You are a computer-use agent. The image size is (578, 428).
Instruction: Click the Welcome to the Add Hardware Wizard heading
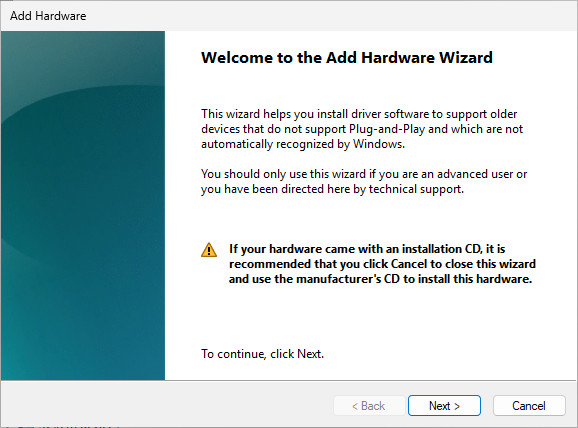pos(347,58)
